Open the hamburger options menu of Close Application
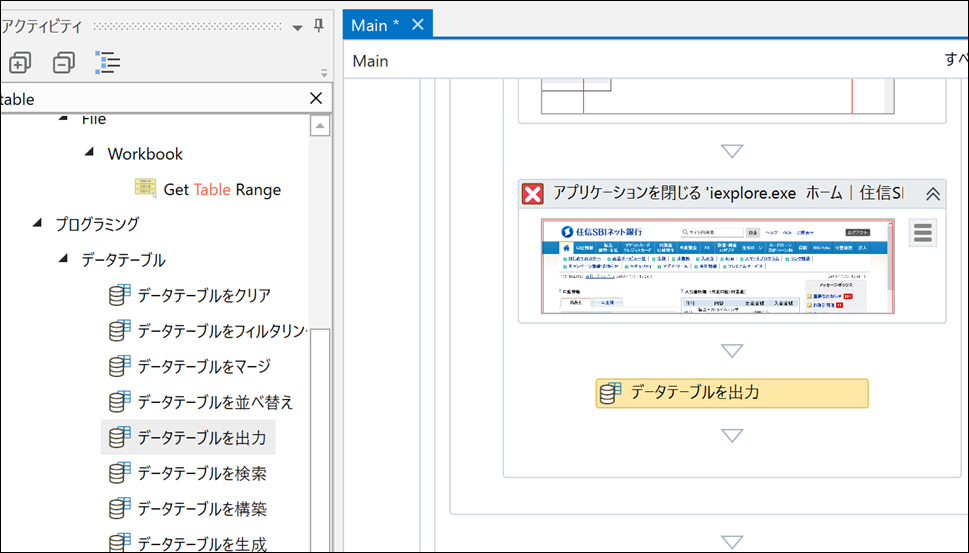The height and width of the screenshot is (553, 969). pyautogui.click(x=922, y=233)
